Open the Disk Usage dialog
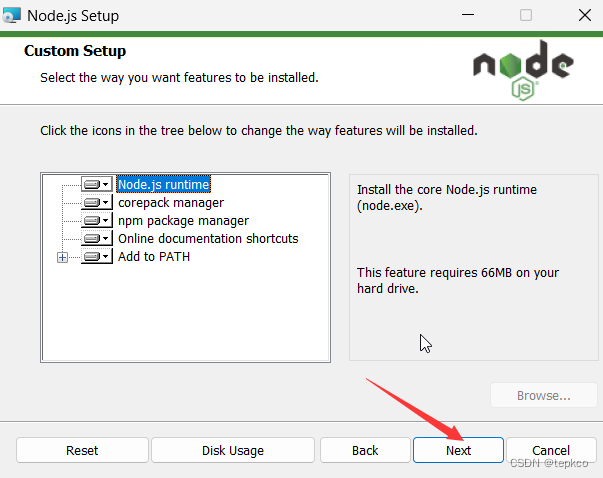This screenshot has width=603, height=478. [233, 450]
